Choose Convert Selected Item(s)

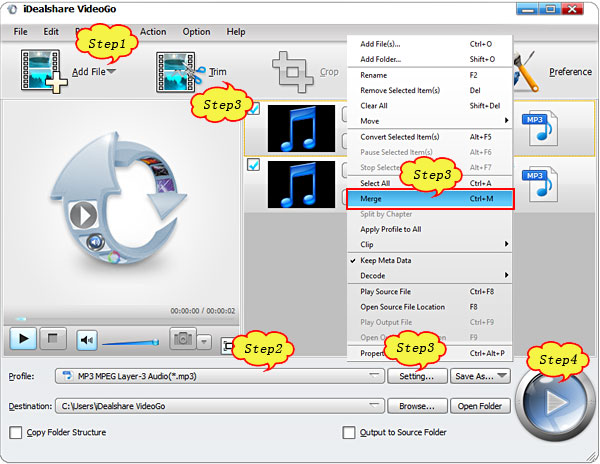point(429,137)
